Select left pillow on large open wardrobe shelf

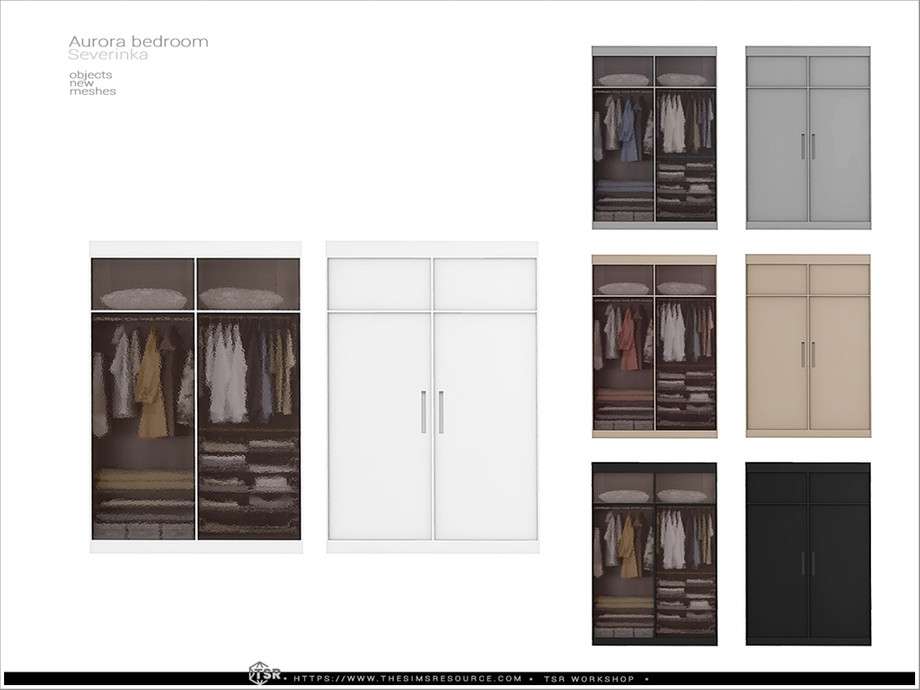[144, 298]
